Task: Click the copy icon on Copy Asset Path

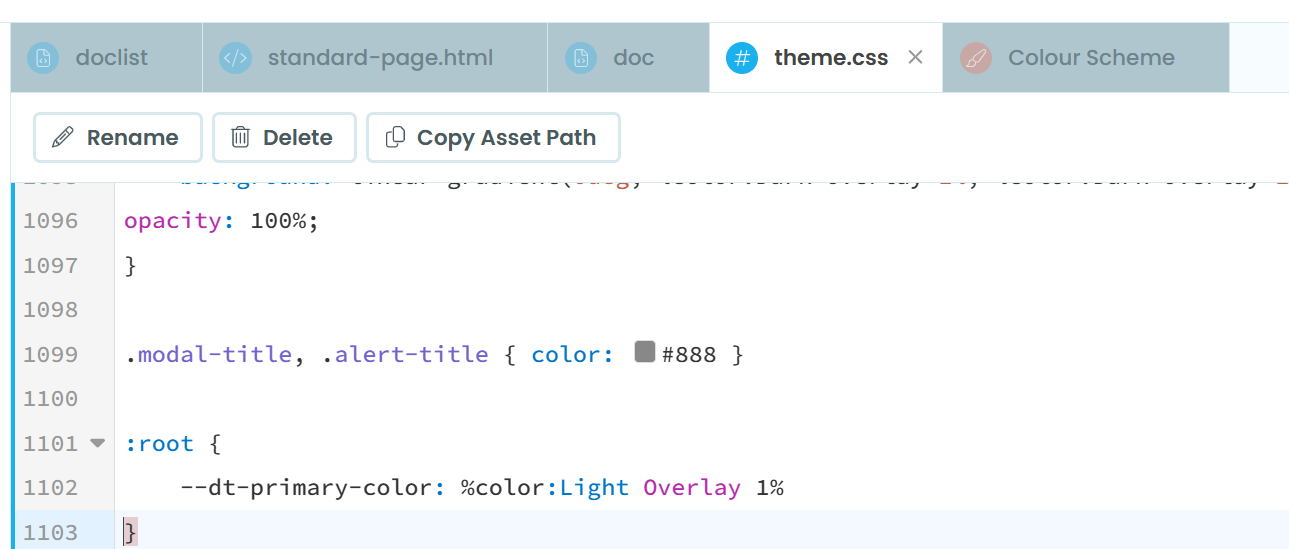Action: point(396,137)
